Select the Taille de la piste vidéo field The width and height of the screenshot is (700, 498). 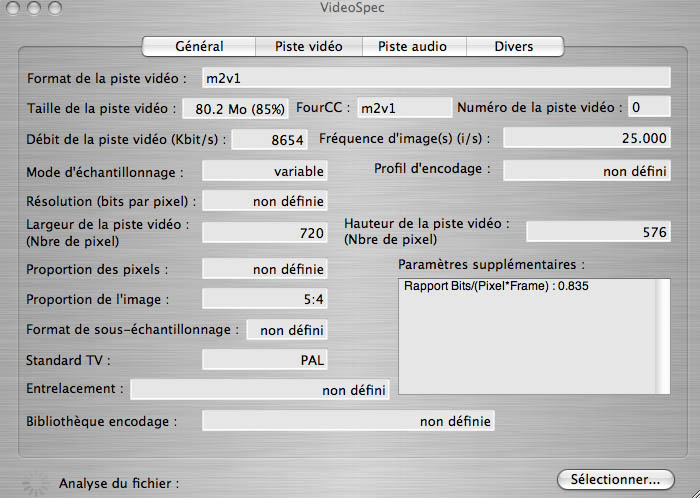coord(235,108)
